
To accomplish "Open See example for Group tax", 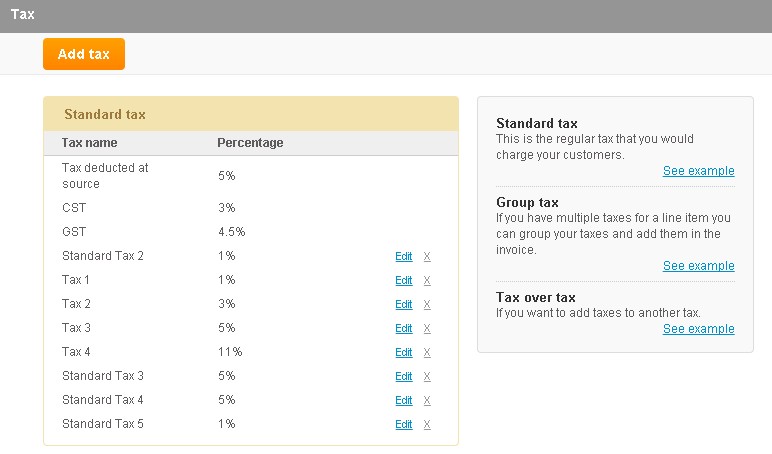I will tap(699, 266).
